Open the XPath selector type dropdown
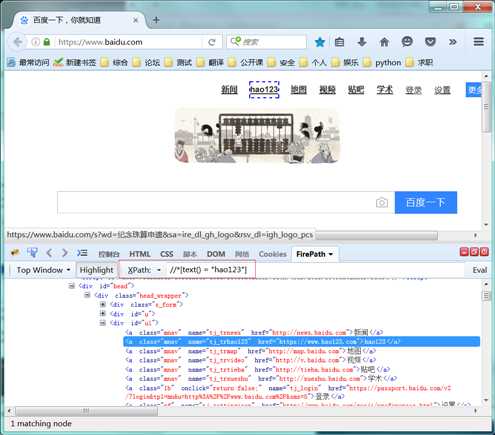Screen dimensions: 495x435 coord(159,270)
